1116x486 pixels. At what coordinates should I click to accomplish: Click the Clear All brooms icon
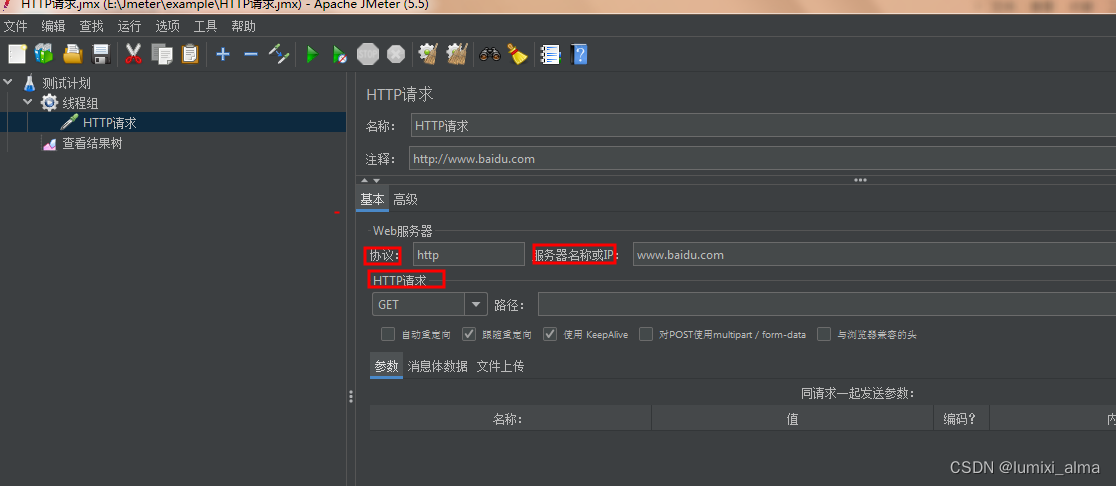456,54
